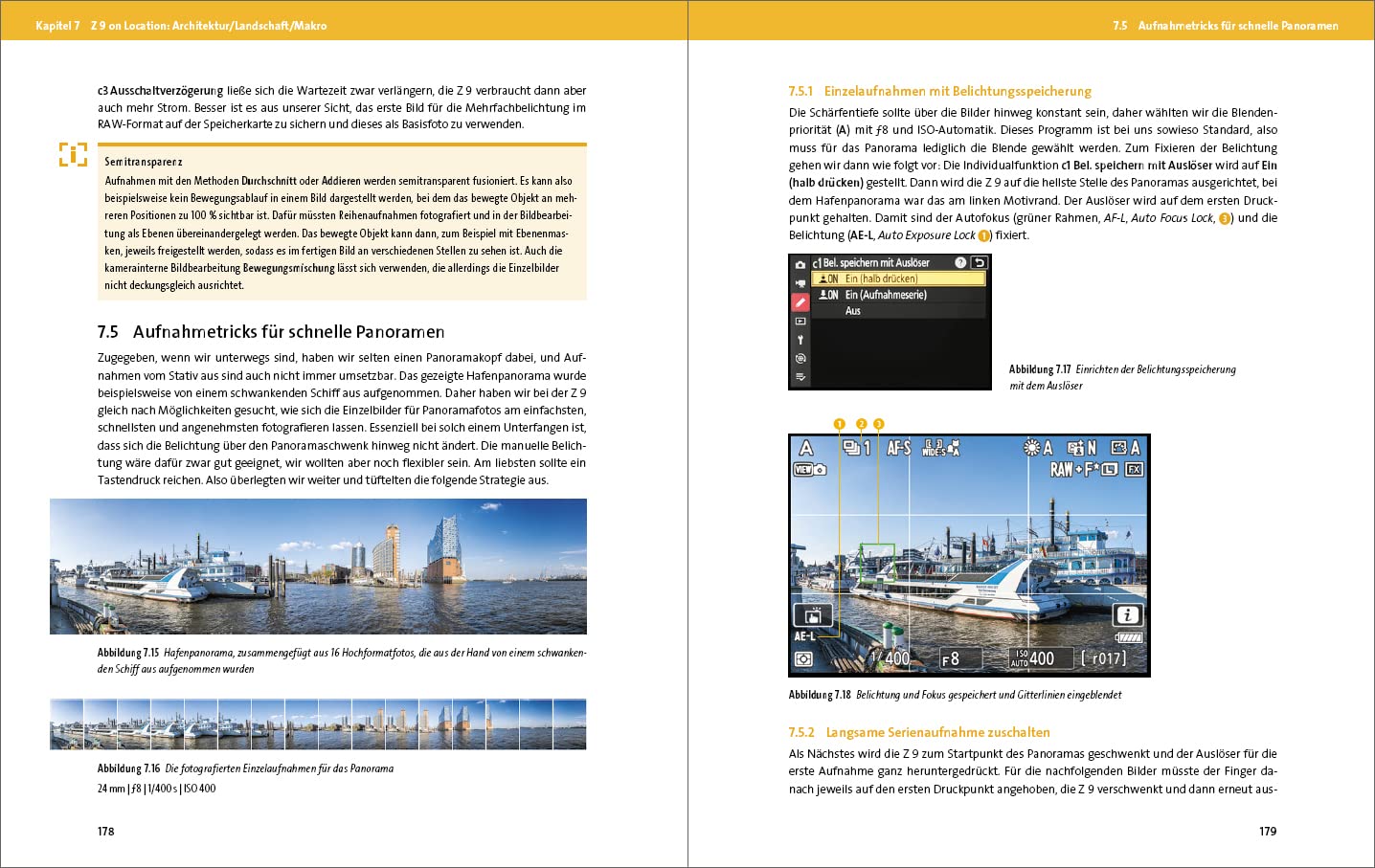Tap the battery level indicator
This screenshot has height=868, width=1375.
(1130, 637)
